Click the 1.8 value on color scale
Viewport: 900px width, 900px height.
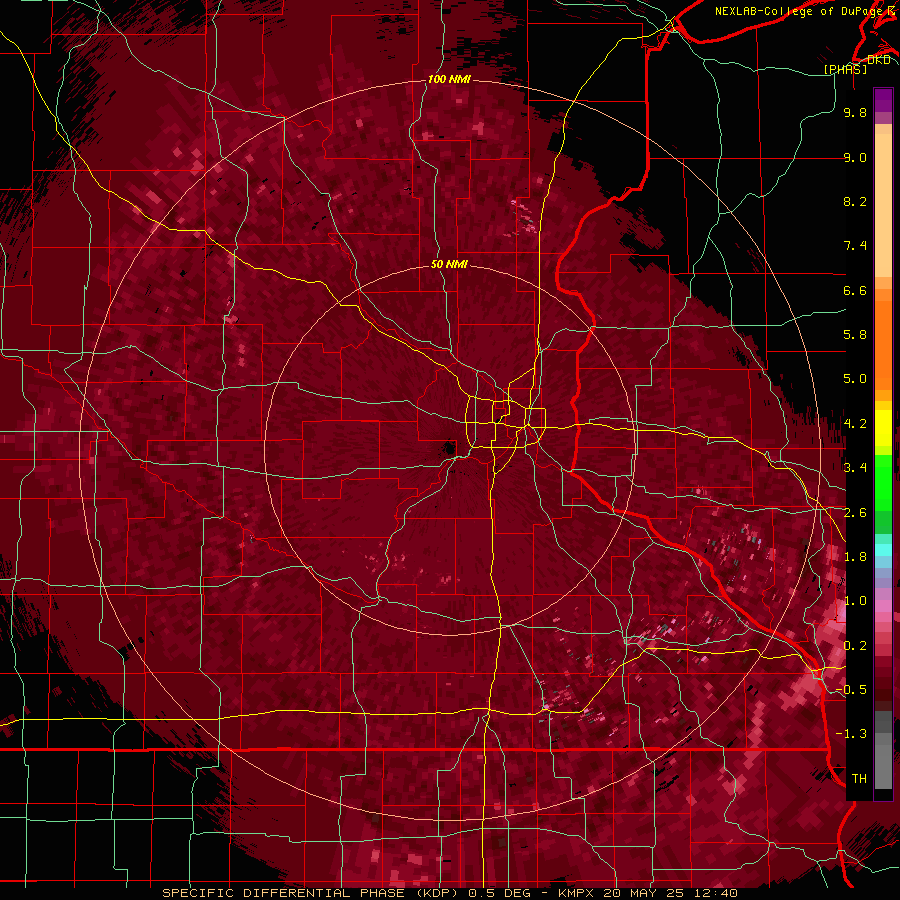point(855,557)
